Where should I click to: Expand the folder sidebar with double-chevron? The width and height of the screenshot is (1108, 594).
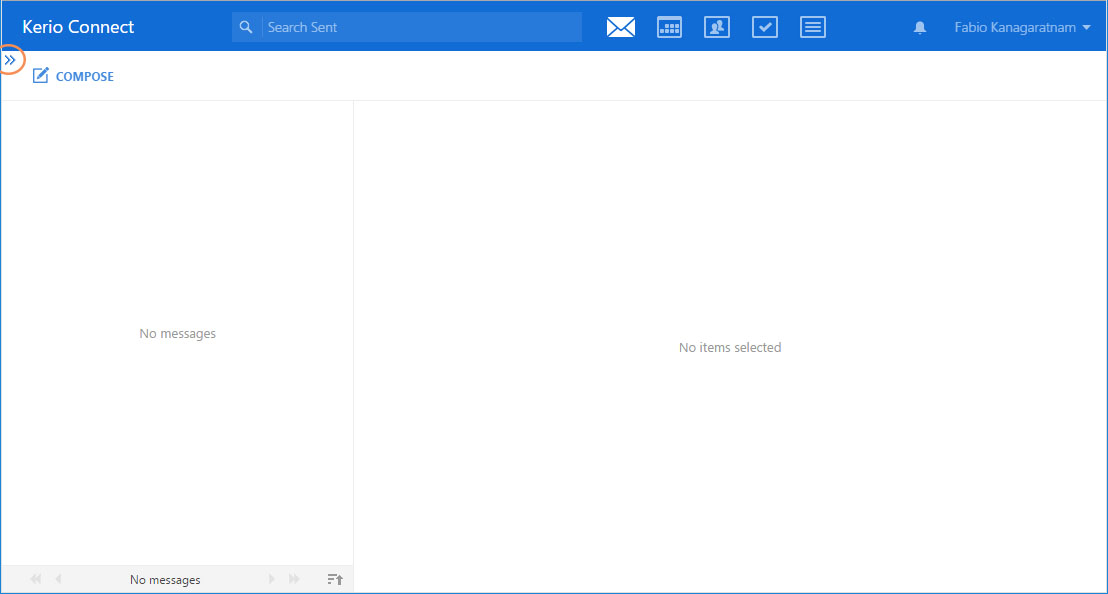click(x=10, y=61)
